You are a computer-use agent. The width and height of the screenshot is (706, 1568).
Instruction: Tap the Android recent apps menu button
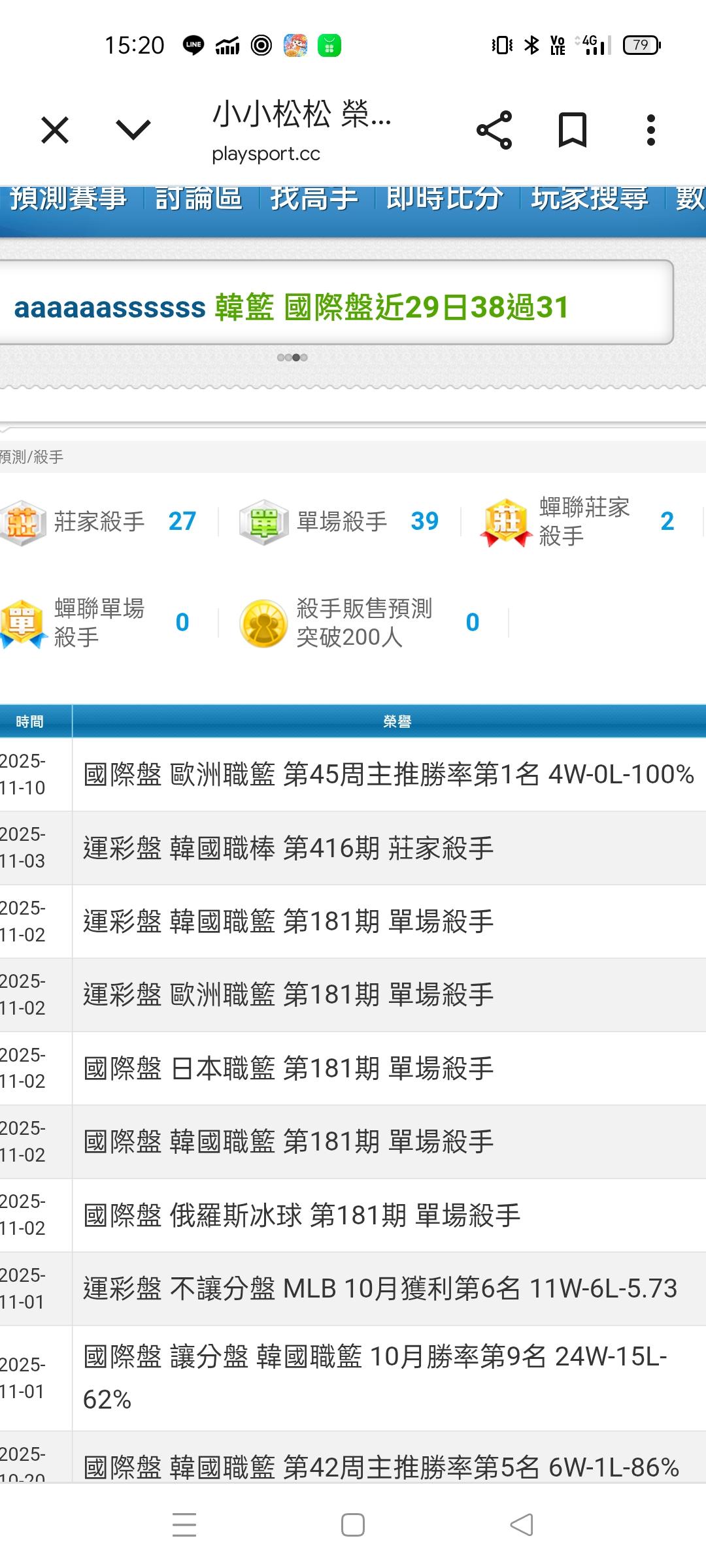coord(184,1525)
